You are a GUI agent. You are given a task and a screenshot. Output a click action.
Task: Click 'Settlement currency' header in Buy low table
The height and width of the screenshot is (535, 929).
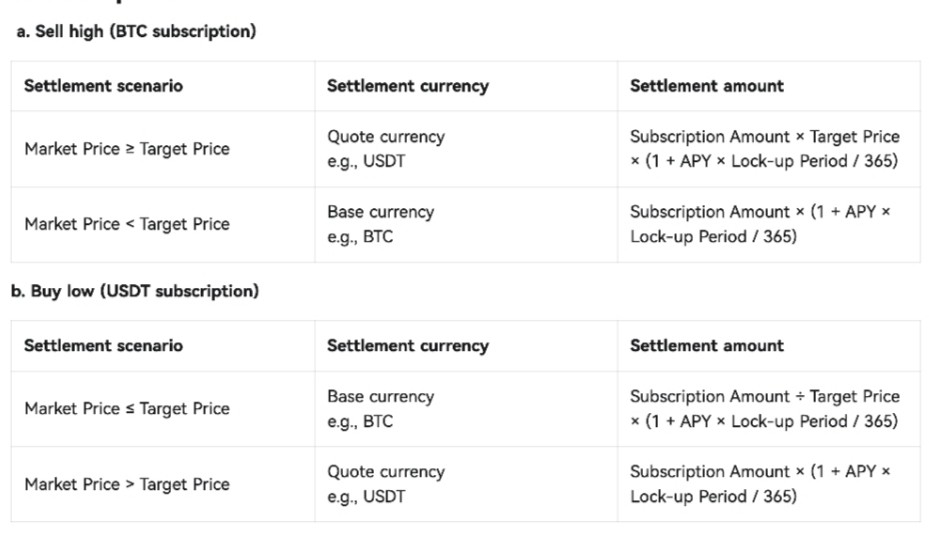tap(407, 346)
